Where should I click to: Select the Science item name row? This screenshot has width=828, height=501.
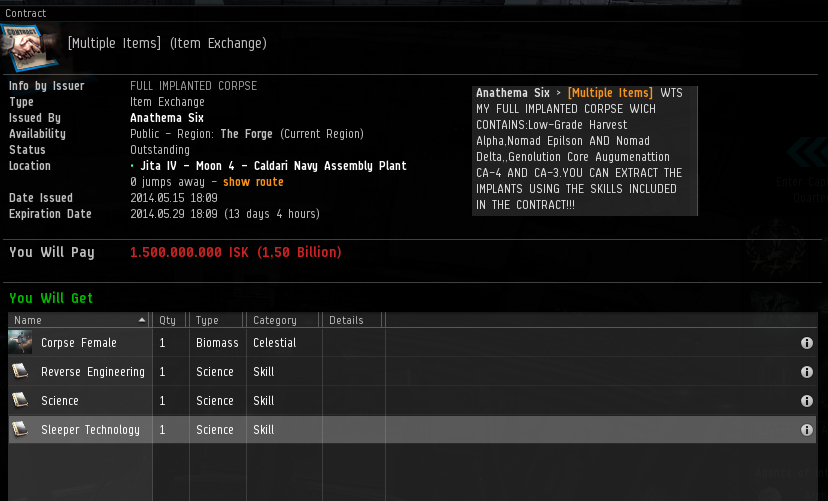pyautogui.click(x=412, y=401)
